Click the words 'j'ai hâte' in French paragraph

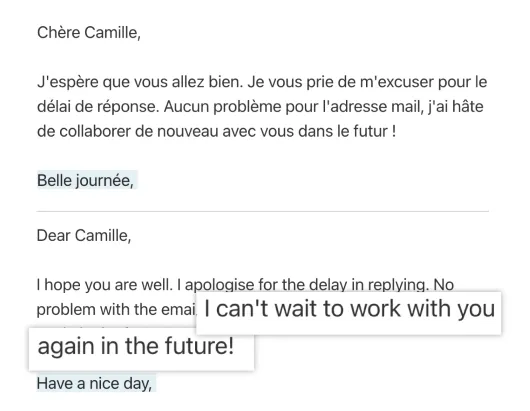(455, 107)
